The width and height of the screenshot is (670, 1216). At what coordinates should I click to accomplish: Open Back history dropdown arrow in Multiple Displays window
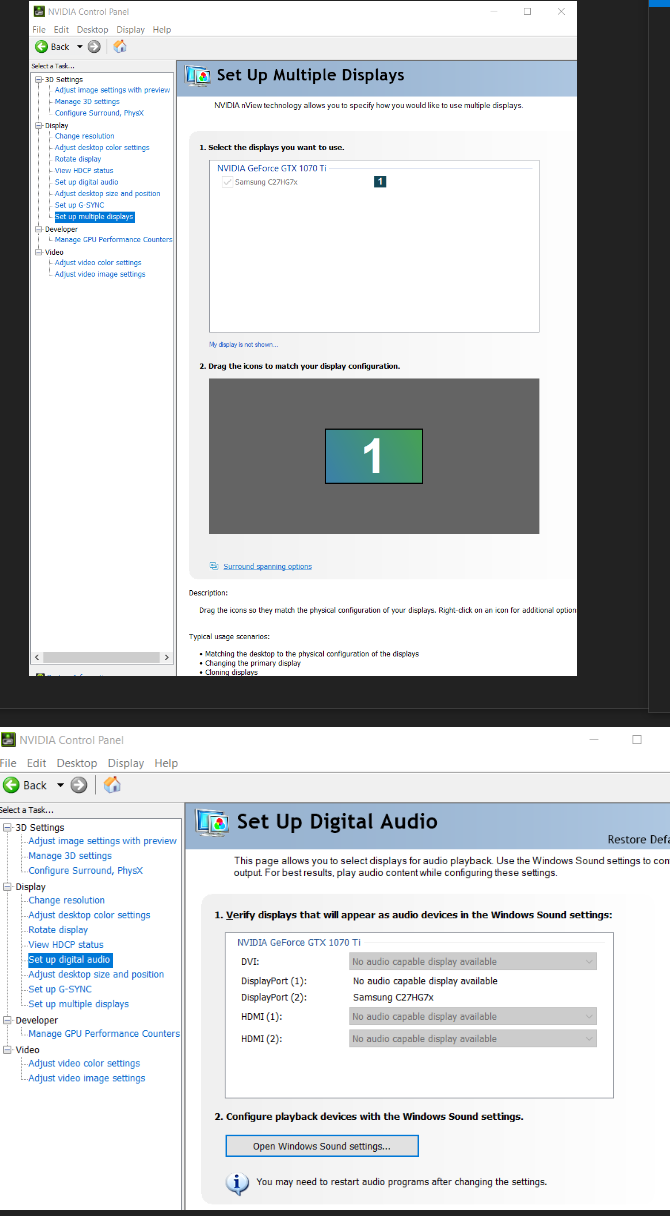(x=79, y=47)
